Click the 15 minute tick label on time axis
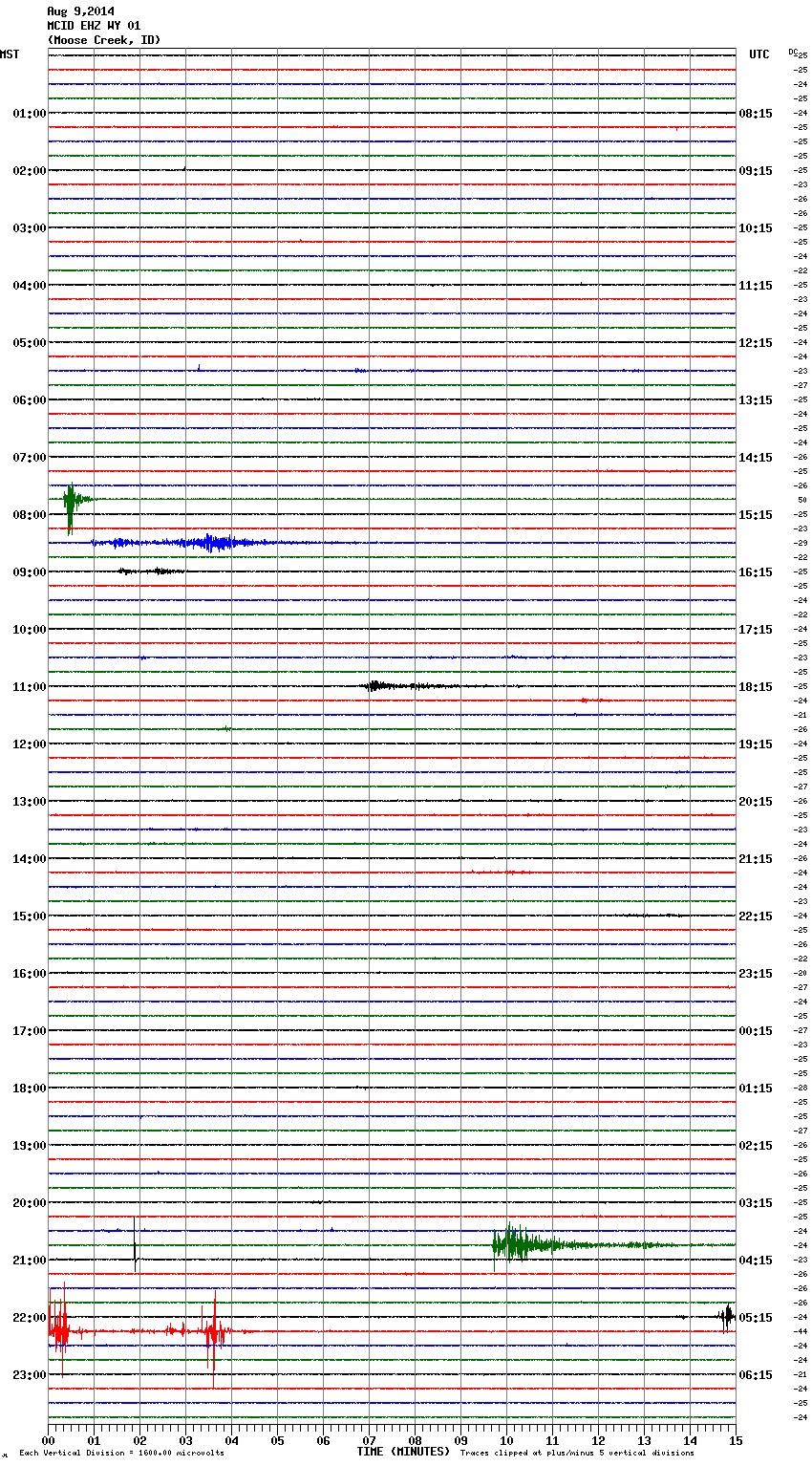The image size is (812, 1466). point(736,1440)
